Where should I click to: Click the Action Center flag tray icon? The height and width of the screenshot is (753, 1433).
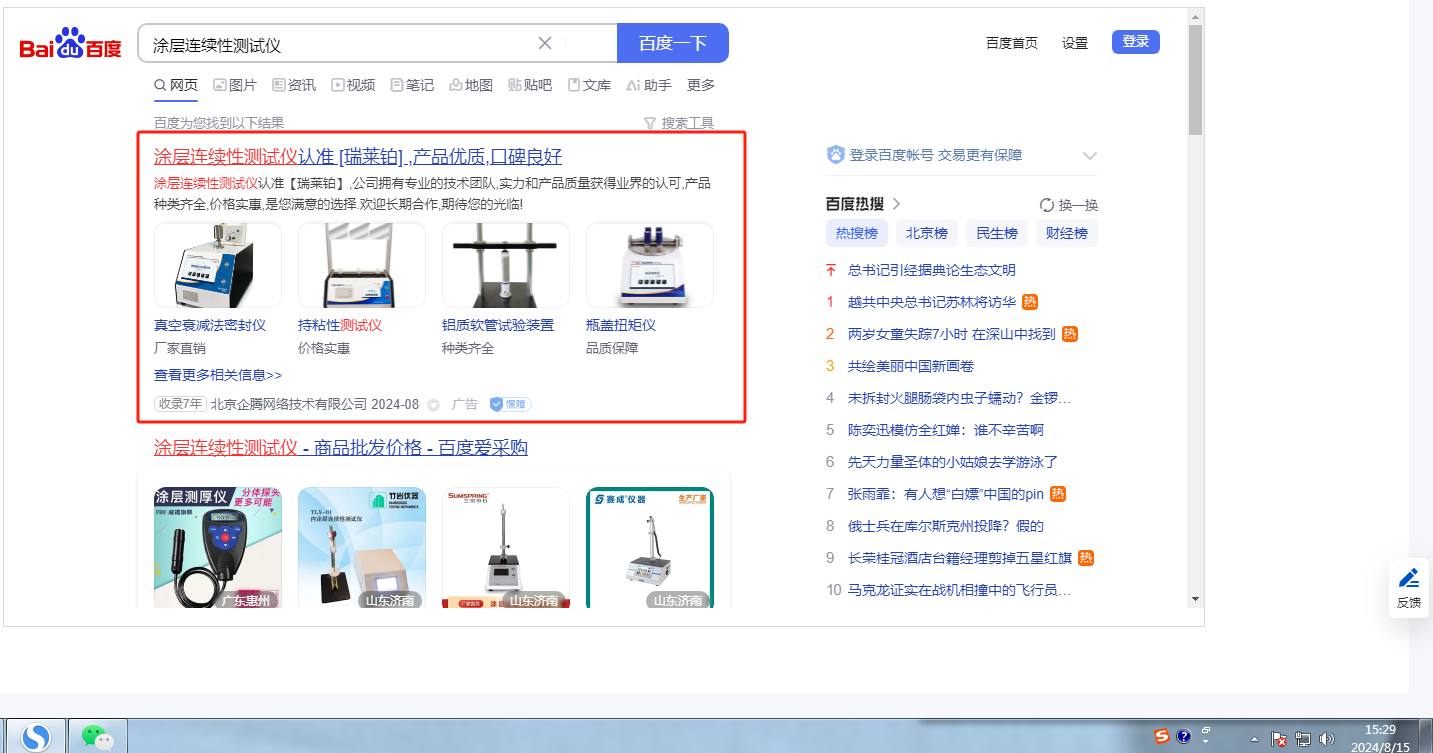point(1279,740)
